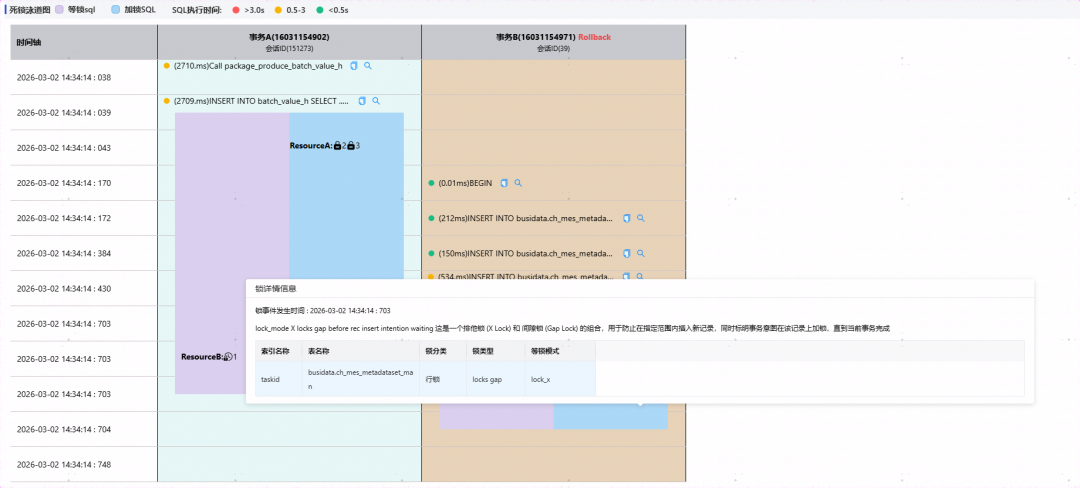Screen dimensions: 1080x488
Task: Click the 锁详情信息 popup title
Action: click(276, 288)
